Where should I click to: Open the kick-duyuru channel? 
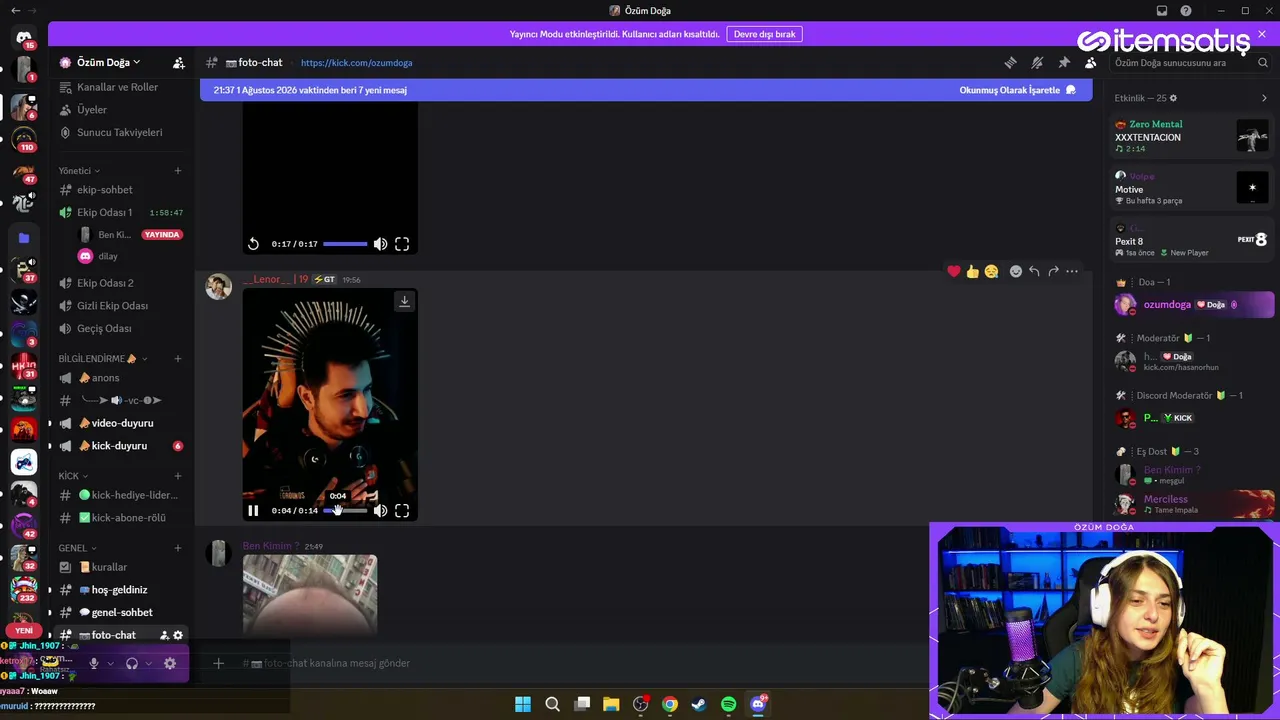(x=121, y=446)
